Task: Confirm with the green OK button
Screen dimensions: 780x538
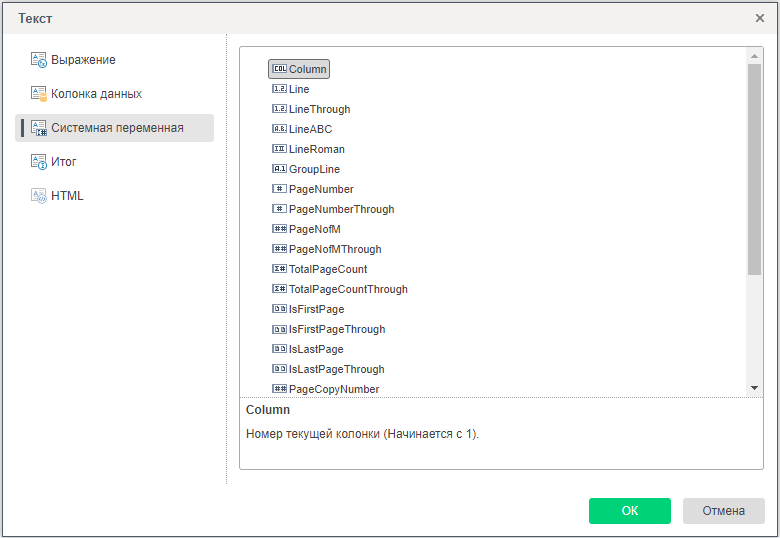Action: point(629,511)
